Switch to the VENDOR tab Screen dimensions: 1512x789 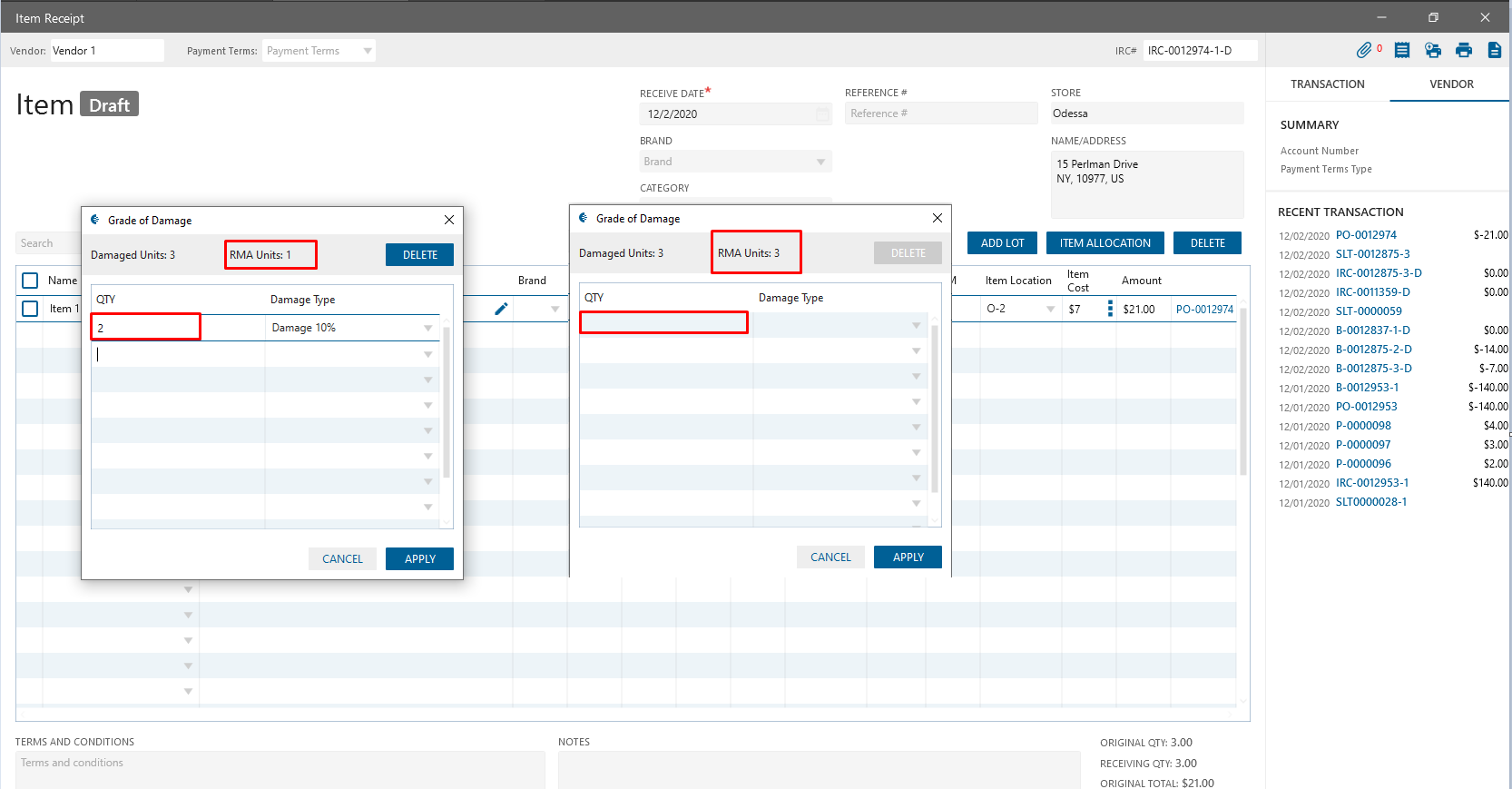pos(1451,84)
